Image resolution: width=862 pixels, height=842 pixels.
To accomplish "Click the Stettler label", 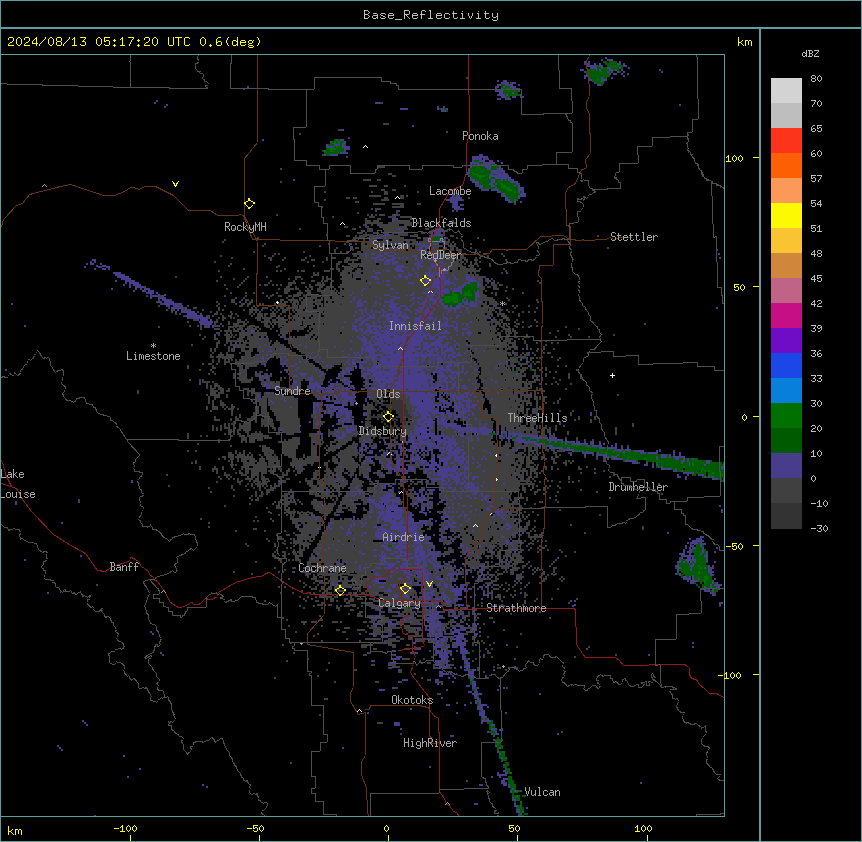I will tap(634, 237).
